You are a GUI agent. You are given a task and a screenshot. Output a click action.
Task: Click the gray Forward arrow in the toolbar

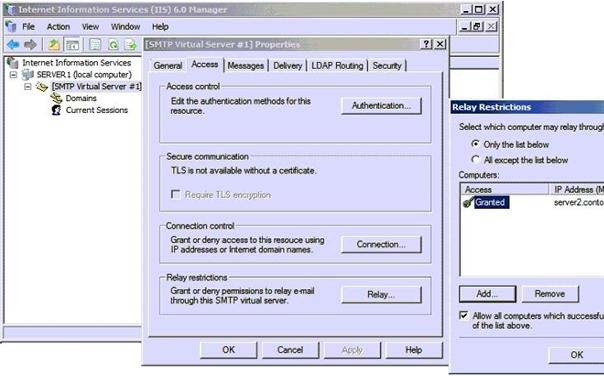[30, 45]
